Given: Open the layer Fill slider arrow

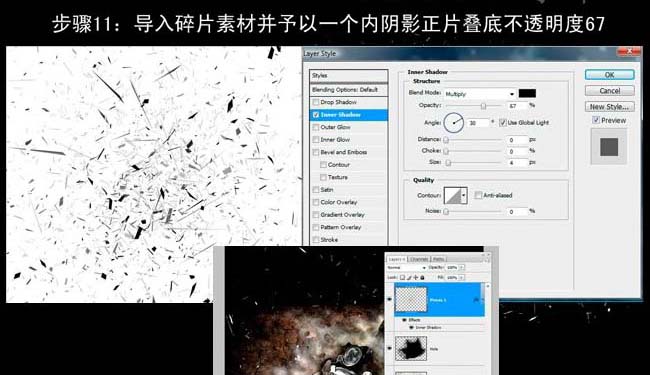Looking at the screenshot, I should pos(462,277).
